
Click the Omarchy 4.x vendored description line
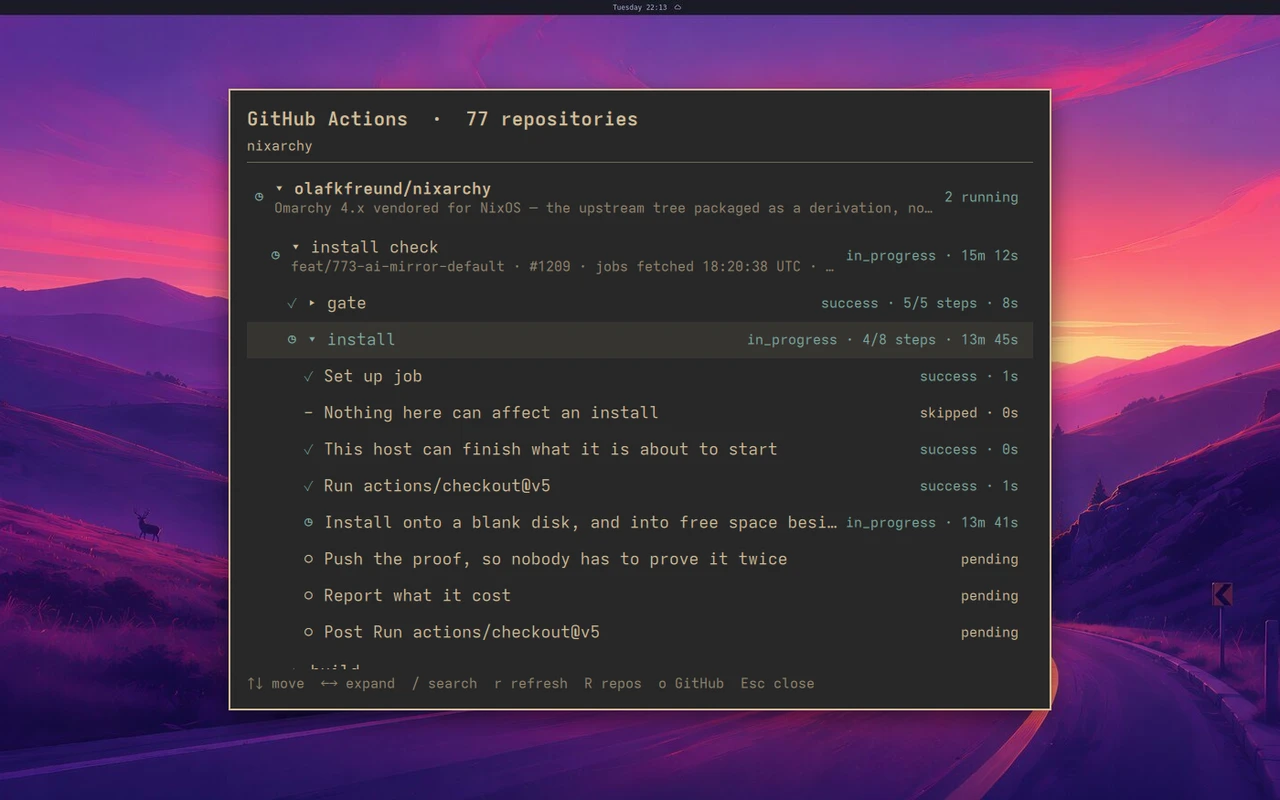tap(604, 208)
